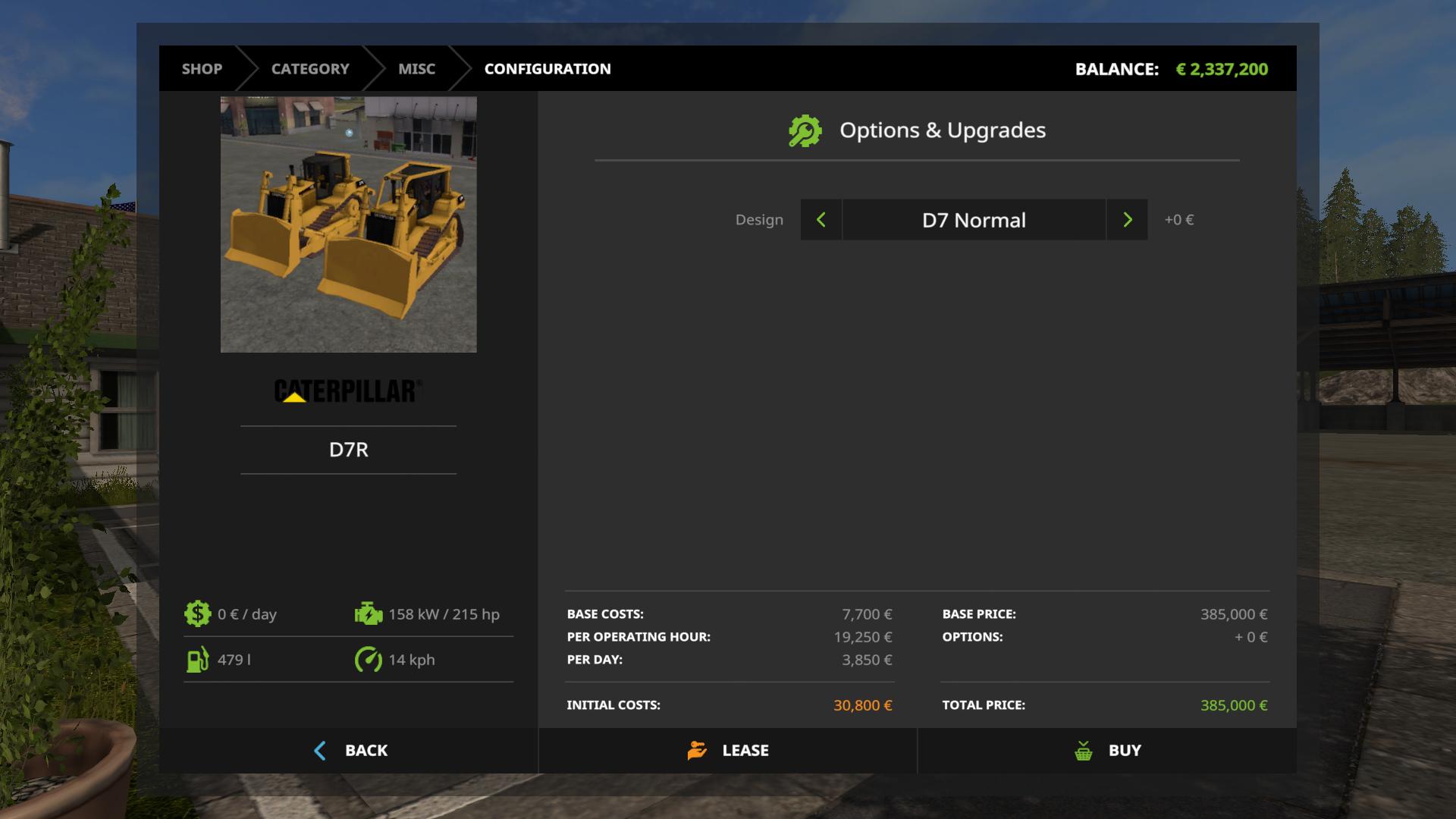Click the D7 Normal design selector
Viewport: 1456px width, 819px height.
coord(974,220)
